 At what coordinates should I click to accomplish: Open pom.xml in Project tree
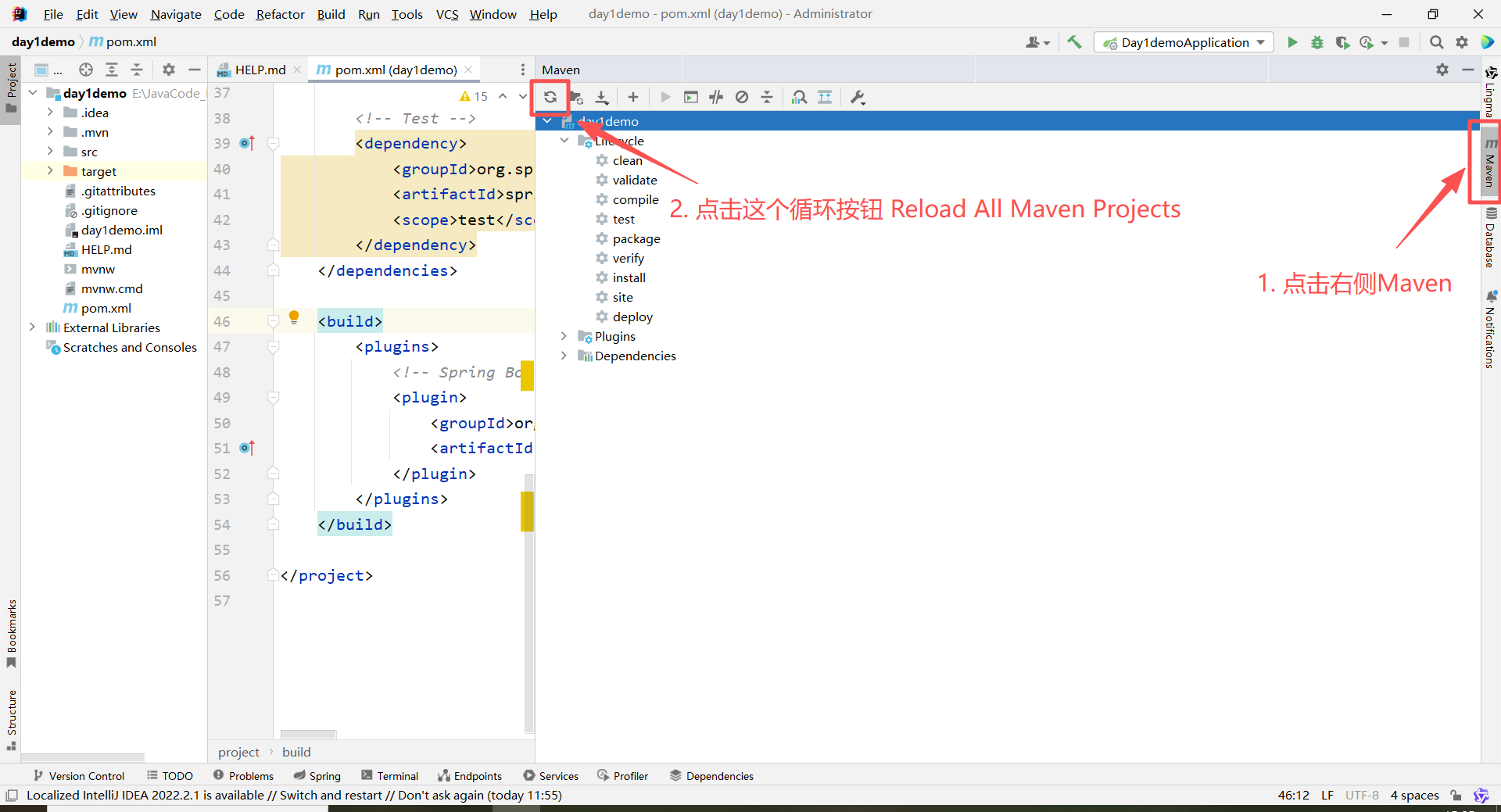pyautogui.click(x=106, y=308)
